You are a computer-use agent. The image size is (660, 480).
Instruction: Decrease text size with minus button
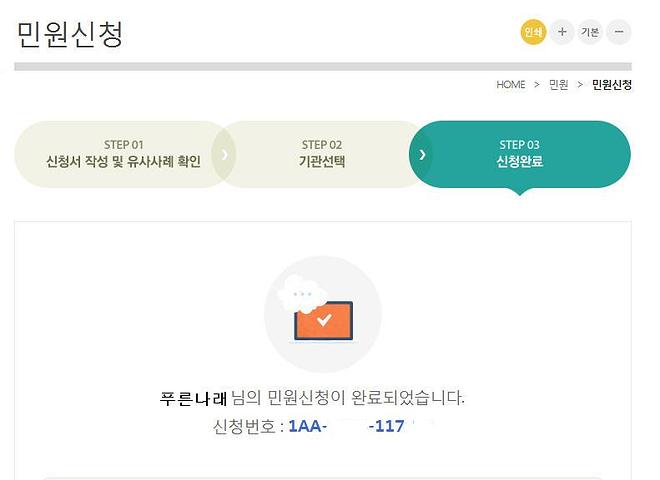point(619,32)
